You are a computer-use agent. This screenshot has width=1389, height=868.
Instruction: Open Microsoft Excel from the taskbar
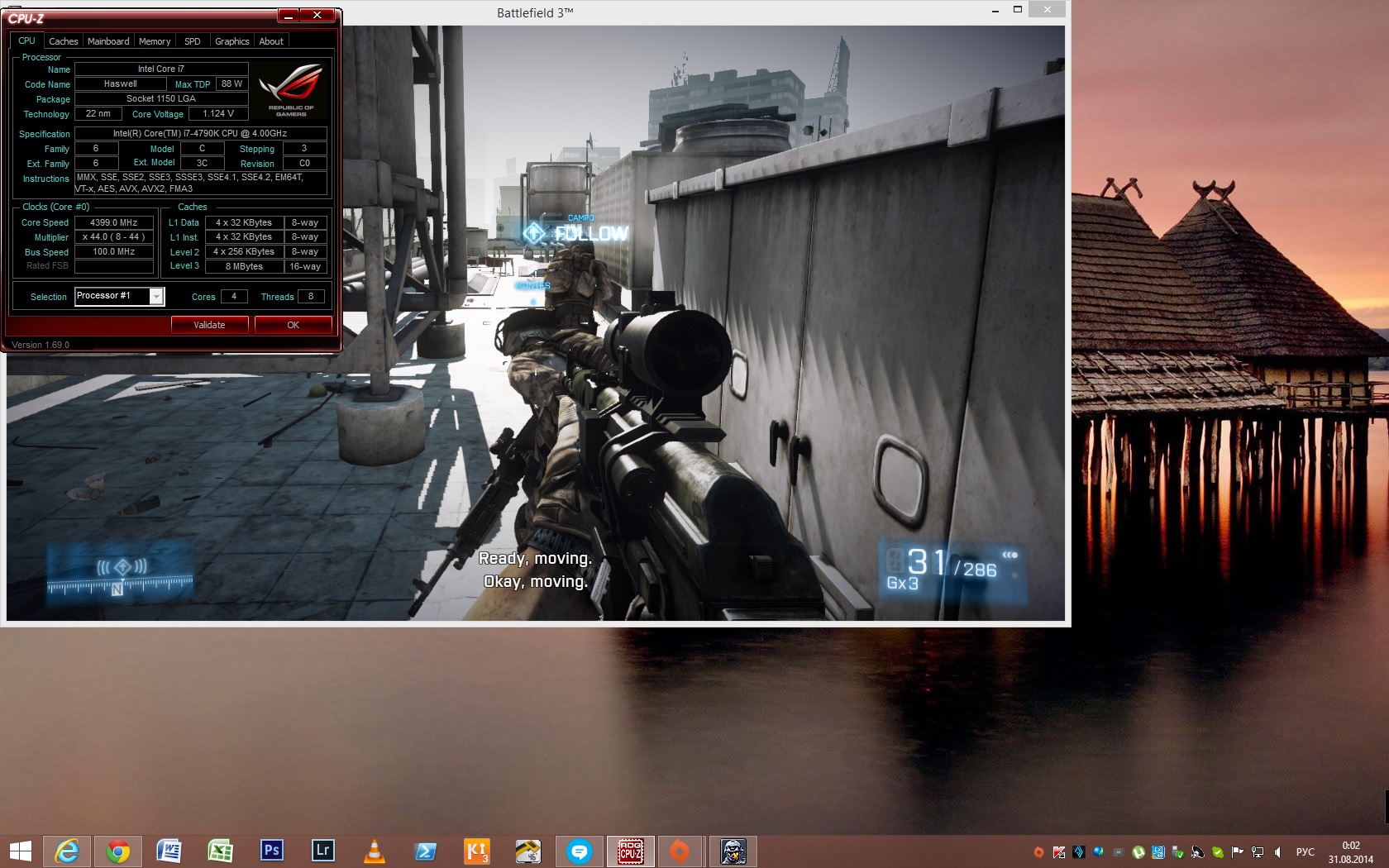(221, 851)
